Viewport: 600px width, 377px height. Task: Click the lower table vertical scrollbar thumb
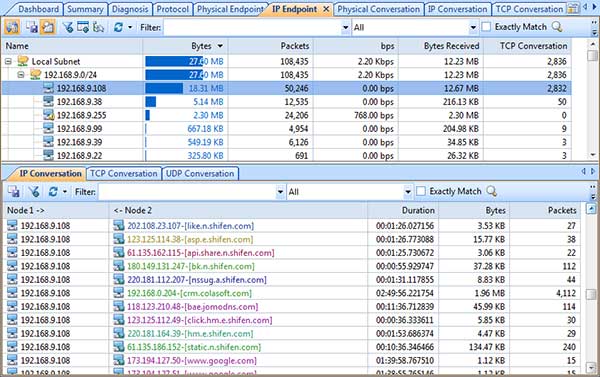[x=592, y=294]
